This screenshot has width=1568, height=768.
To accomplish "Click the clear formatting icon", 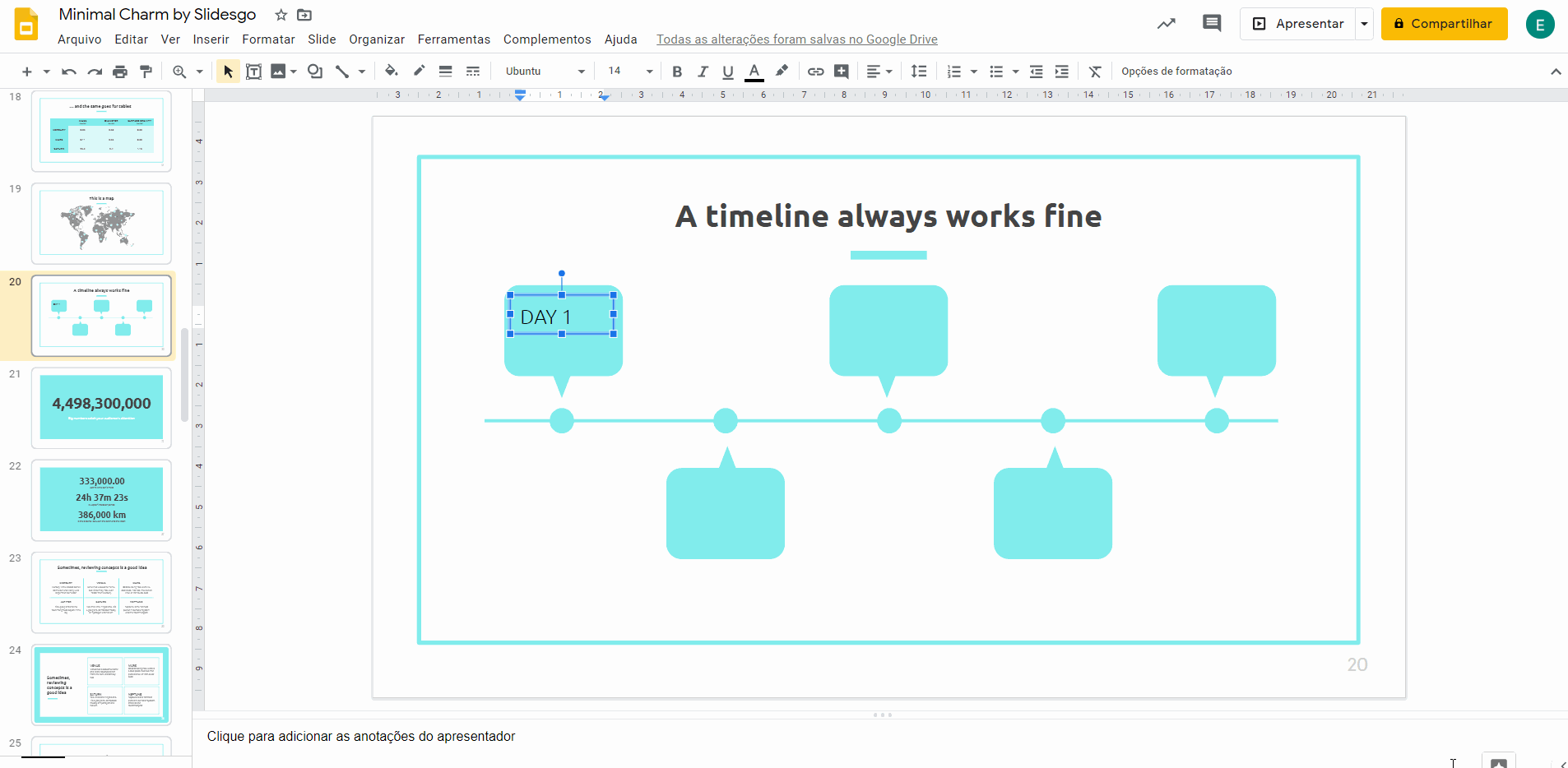I will point(1095,72).
